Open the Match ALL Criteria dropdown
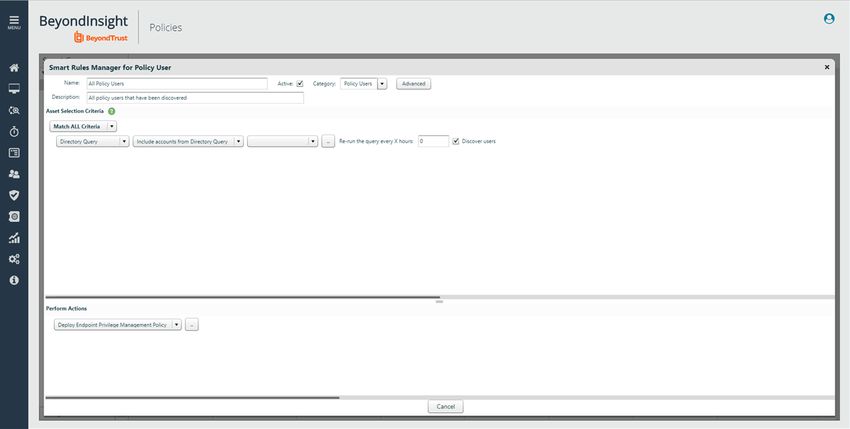Screen dimensions: 850x429 [x=83, y=126]
